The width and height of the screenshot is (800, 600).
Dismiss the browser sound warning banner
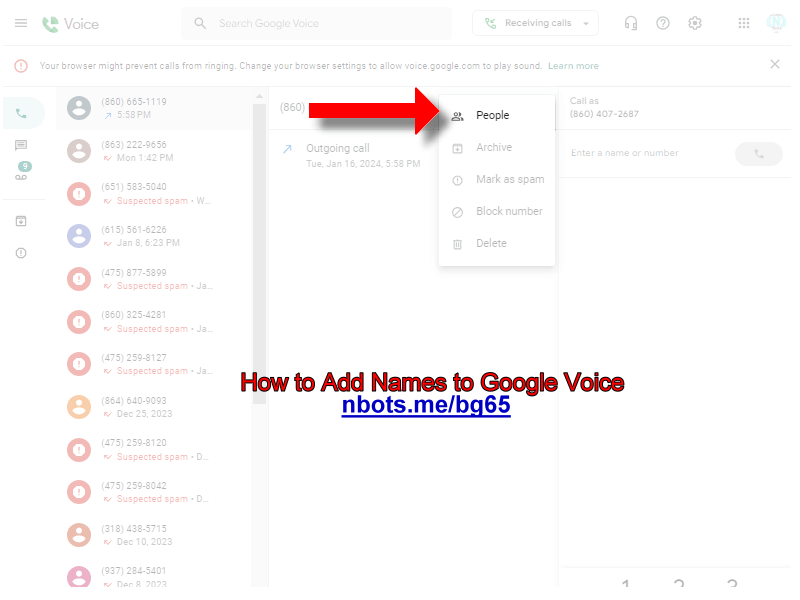click(x=774, y=64)
